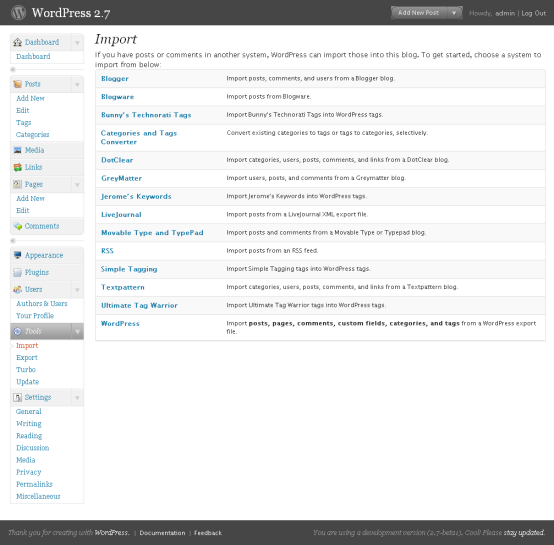Screen dimensions: 554x545
Task: Open Writing settings
Action: point(29,423)
